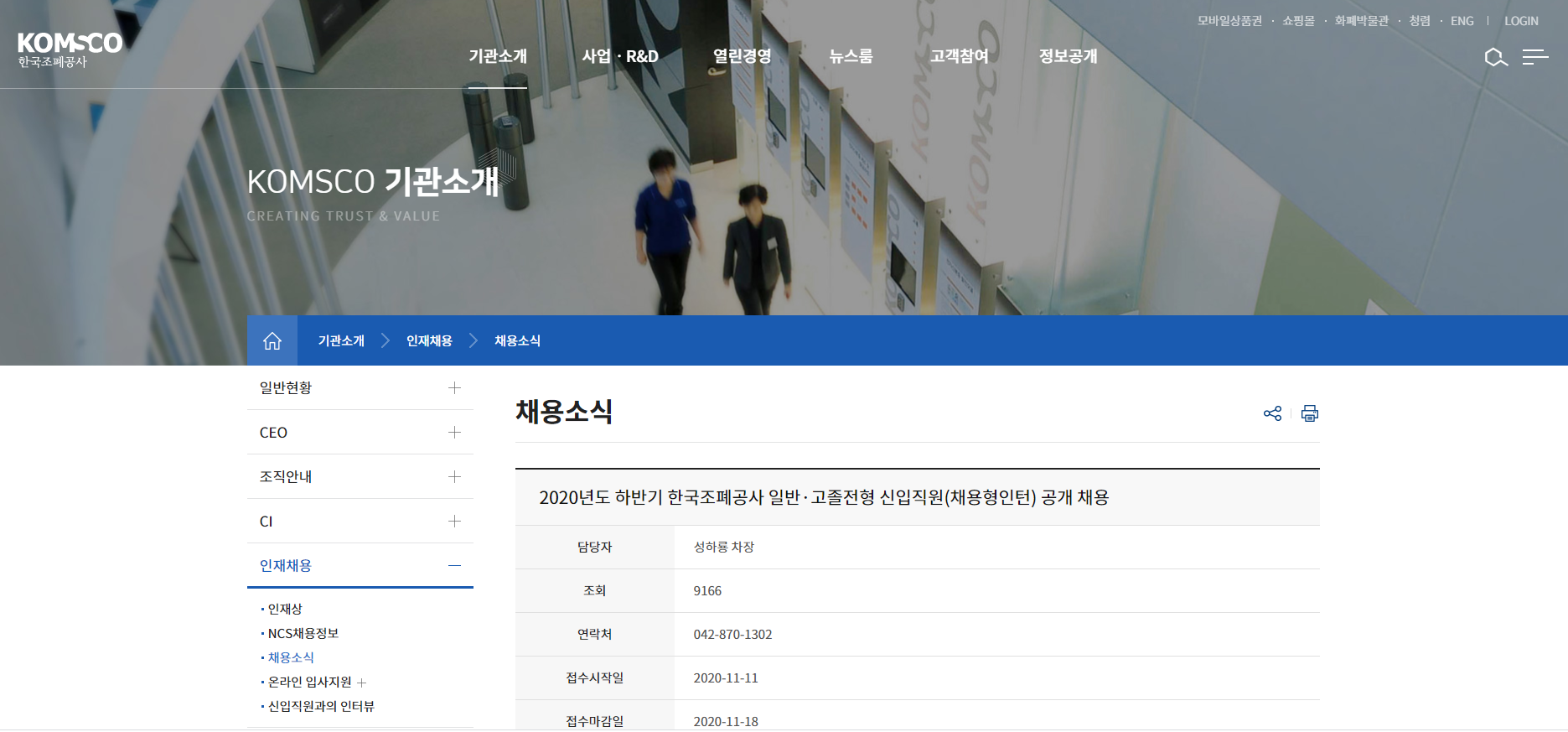Select 조직안내 in the sidebar

(286, 476)
